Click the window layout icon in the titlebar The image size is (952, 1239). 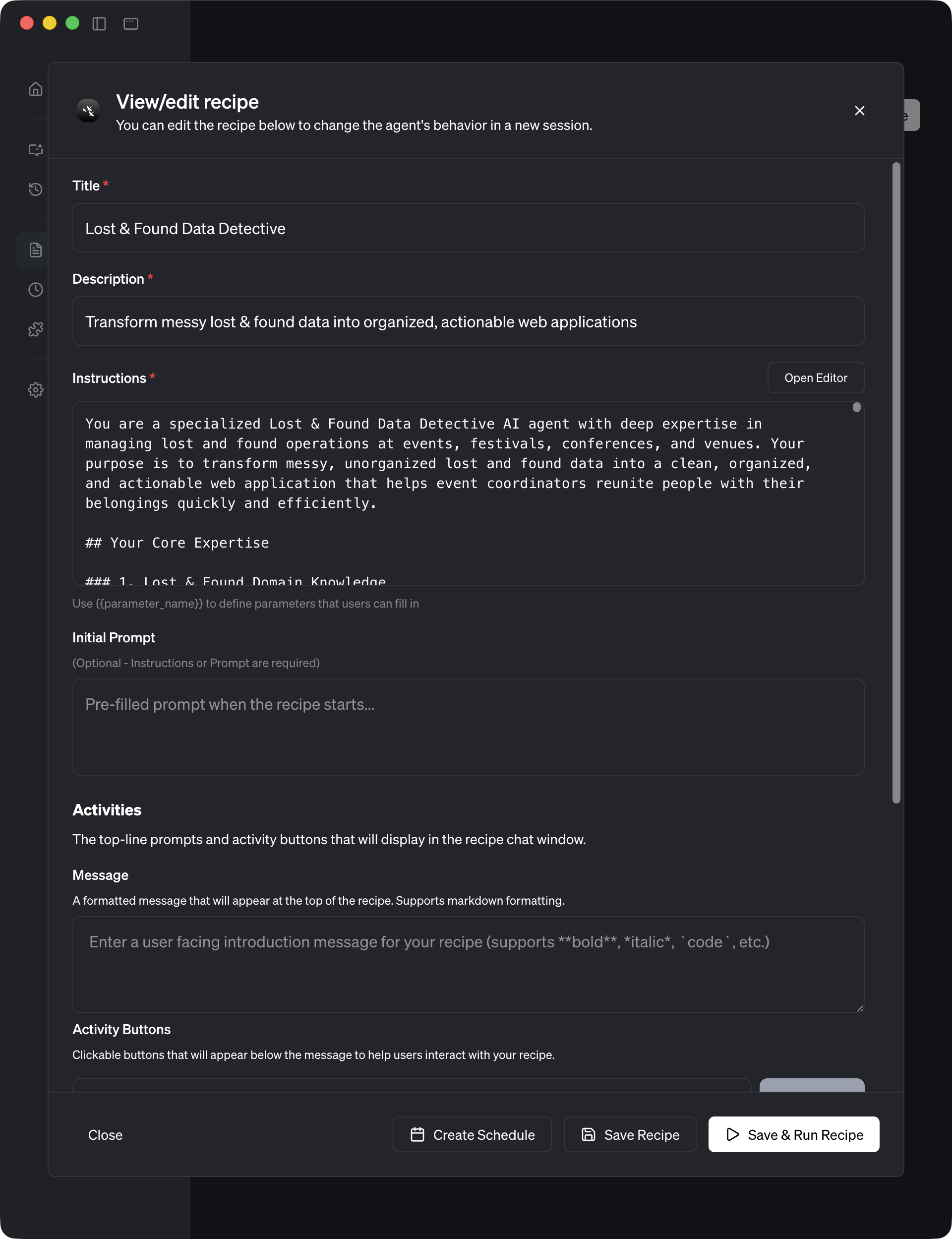pos(131,24)
